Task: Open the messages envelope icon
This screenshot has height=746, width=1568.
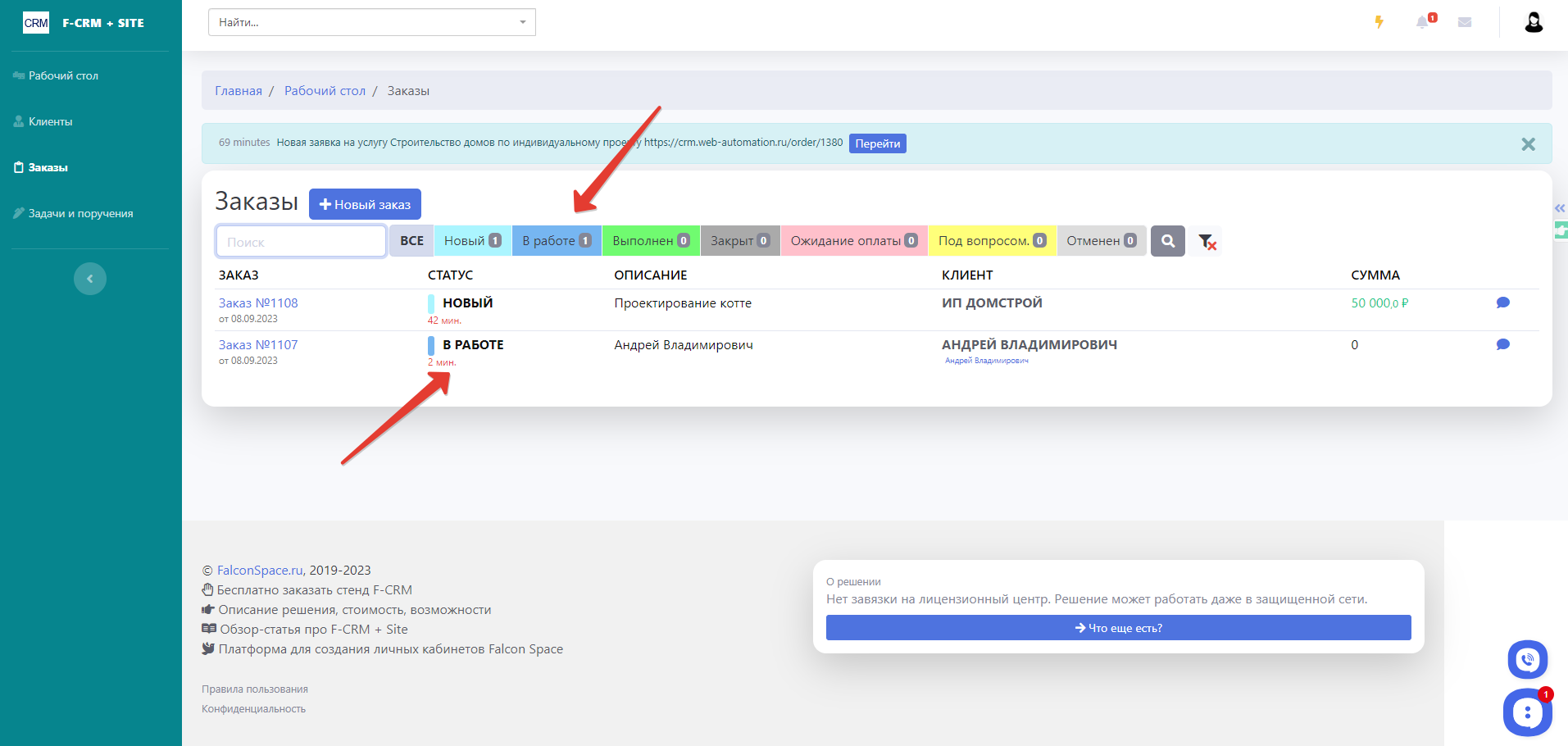Action: coord(1465,22)
